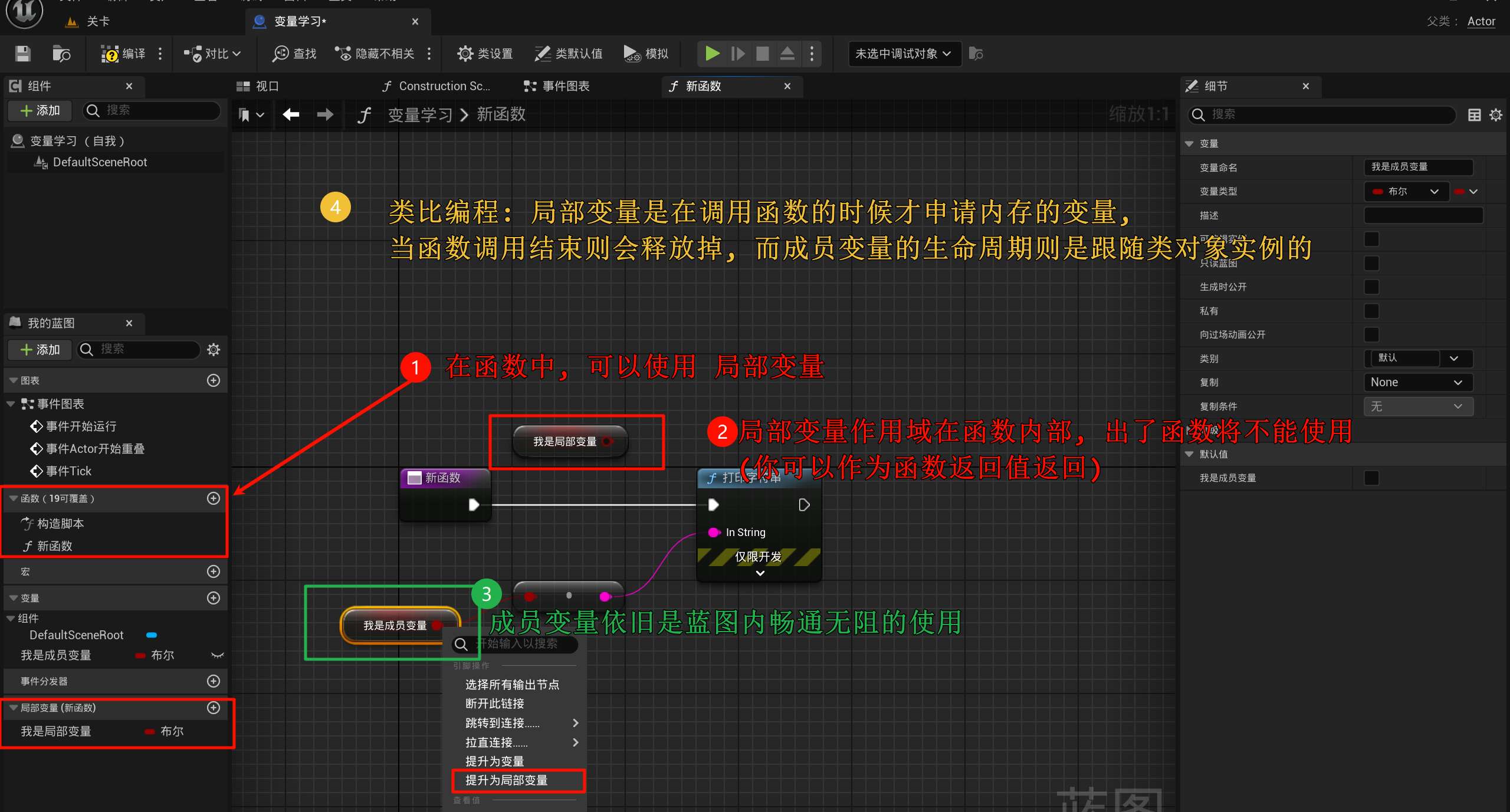Click the back navigation arrow in graph
Image resolution: width=1510 pixels, height=812 pixels.
tap(291, 114)
